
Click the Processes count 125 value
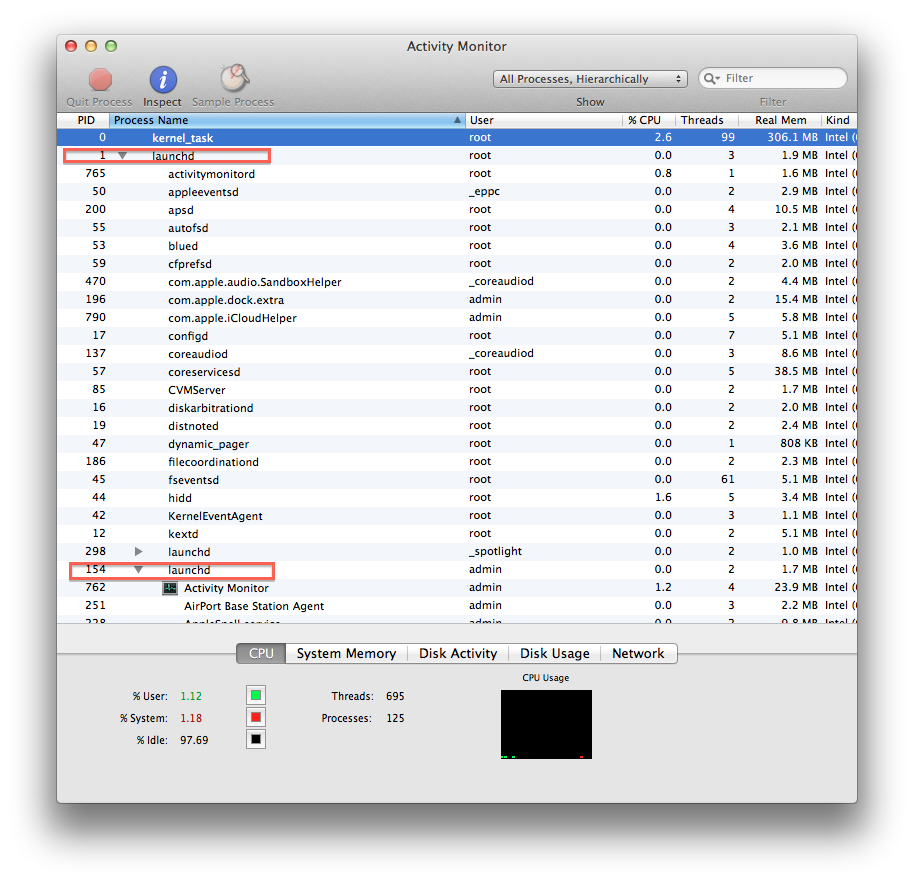[395, 718]
